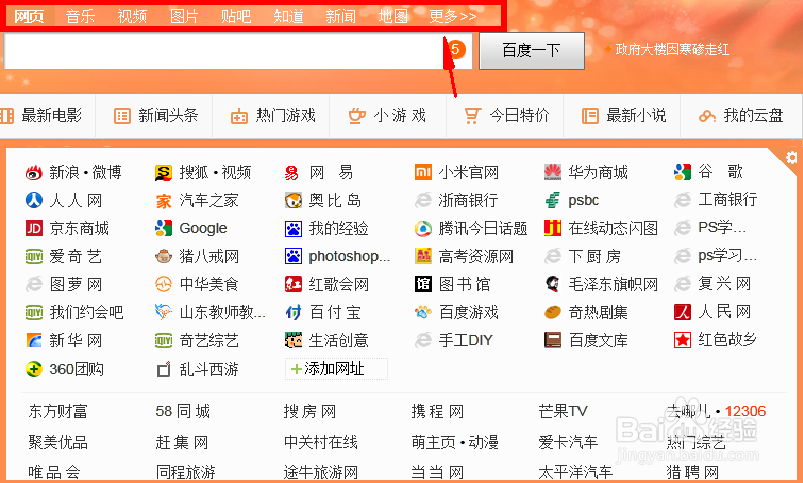Open the 乱斗西游 link
The height and width of the screenshot is (483, 803).
[x=209, y=369]
